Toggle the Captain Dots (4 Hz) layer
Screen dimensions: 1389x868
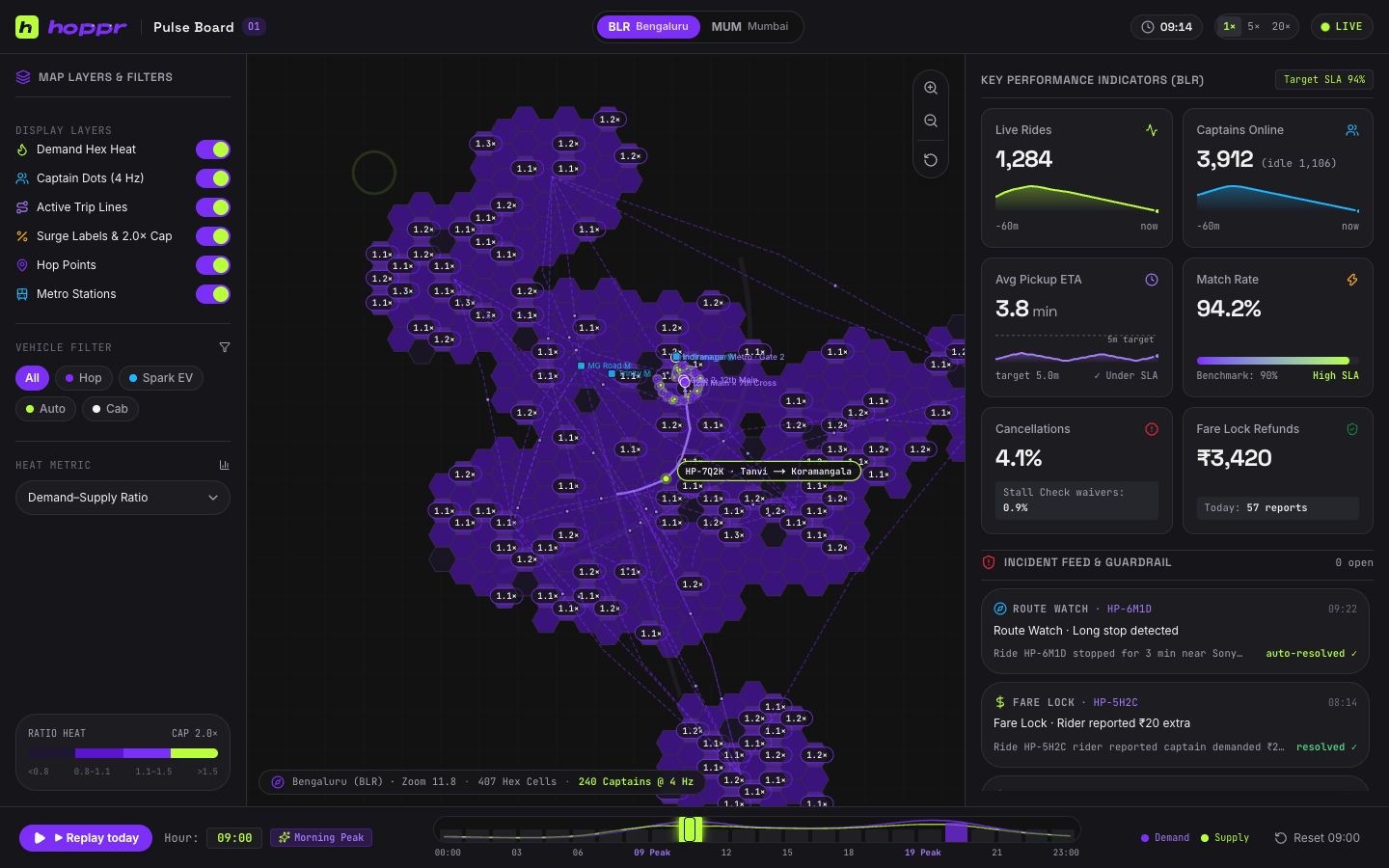(x=213, y=178)
